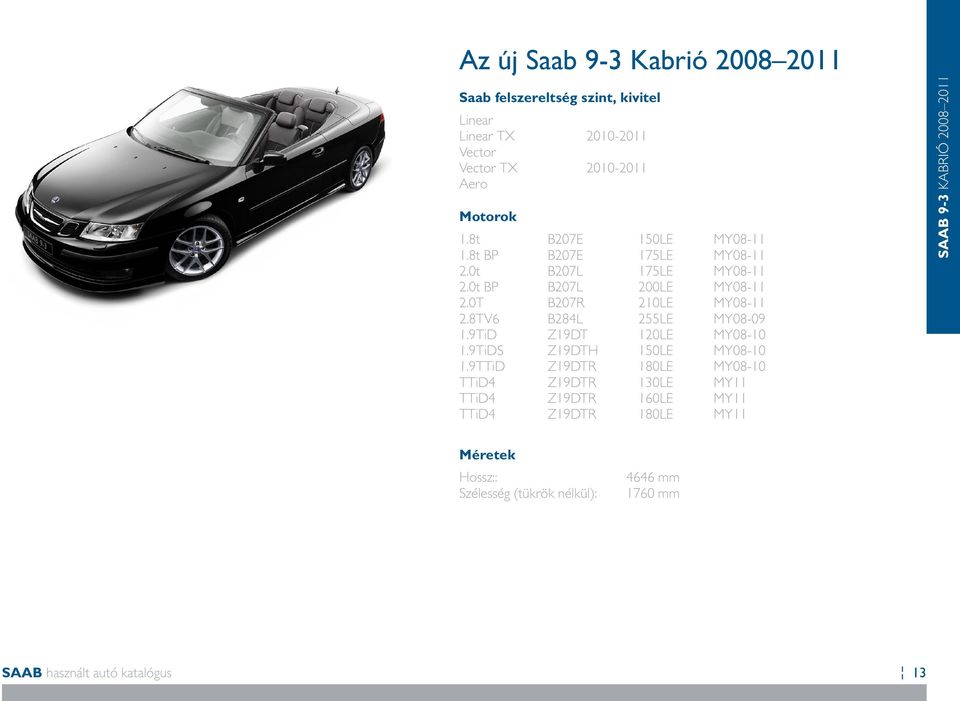Select engine code "B284L"
Viewport: 960px width, 701px height.
coord(565,318)
